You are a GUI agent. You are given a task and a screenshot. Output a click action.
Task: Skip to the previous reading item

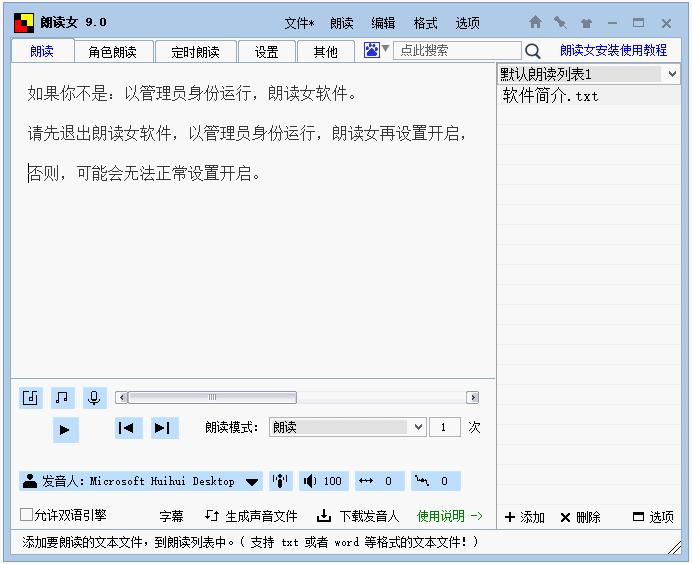click(129, 428)
